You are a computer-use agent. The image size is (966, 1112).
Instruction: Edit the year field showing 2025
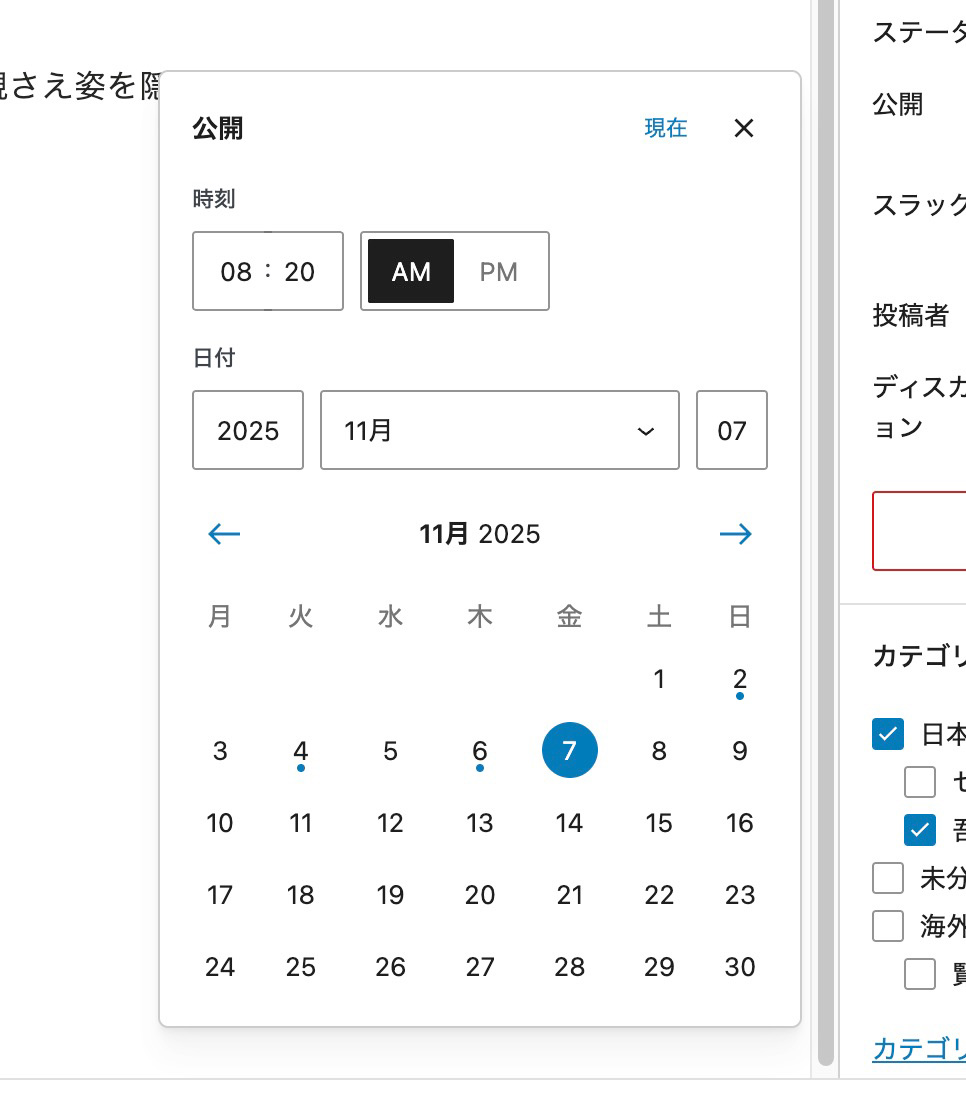247,430
